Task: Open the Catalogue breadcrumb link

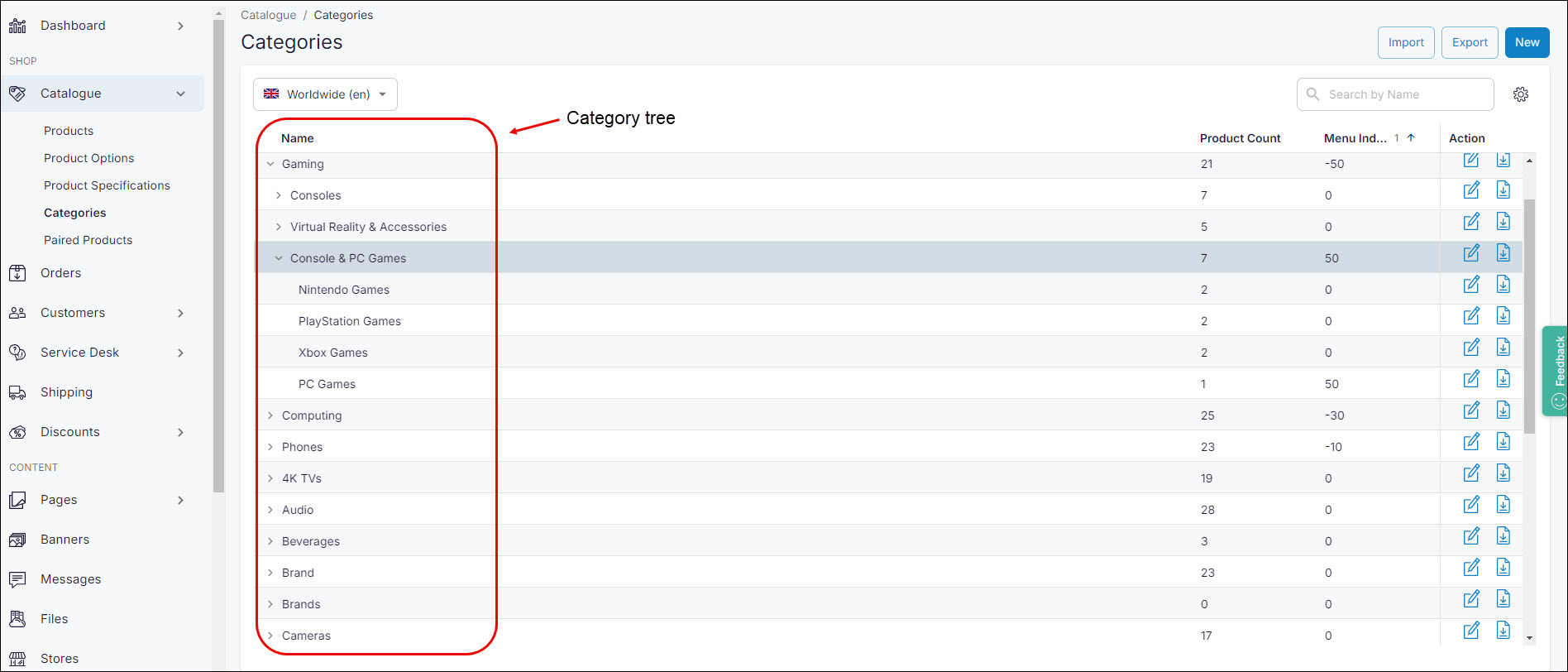Action: (x=268, y=15)
